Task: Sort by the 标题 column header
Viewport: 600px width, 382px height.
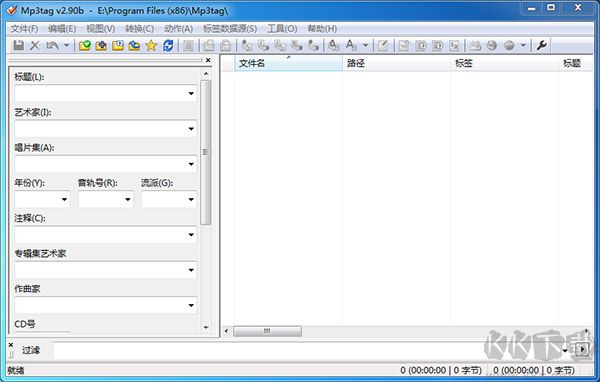Action: pyautogui.click(x=576, y=63)
